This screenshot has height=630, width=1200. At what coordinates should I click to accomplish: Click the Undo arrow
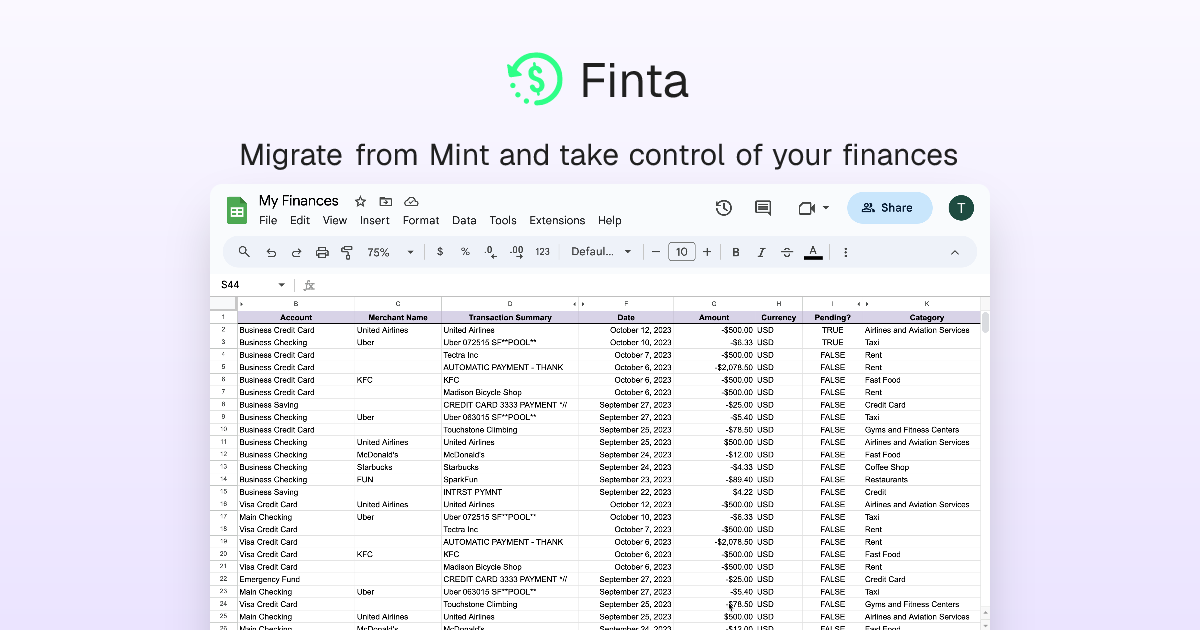point(271,252)
